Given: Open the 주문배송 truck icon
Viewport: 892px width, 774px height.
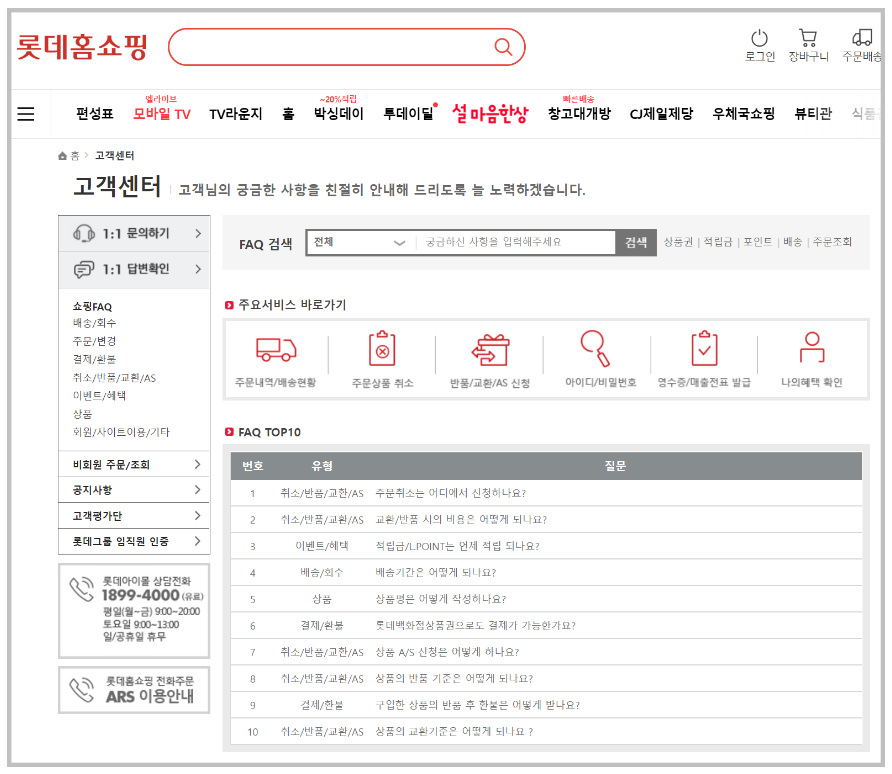Looking at the screenshot, I should click(862, 38).
